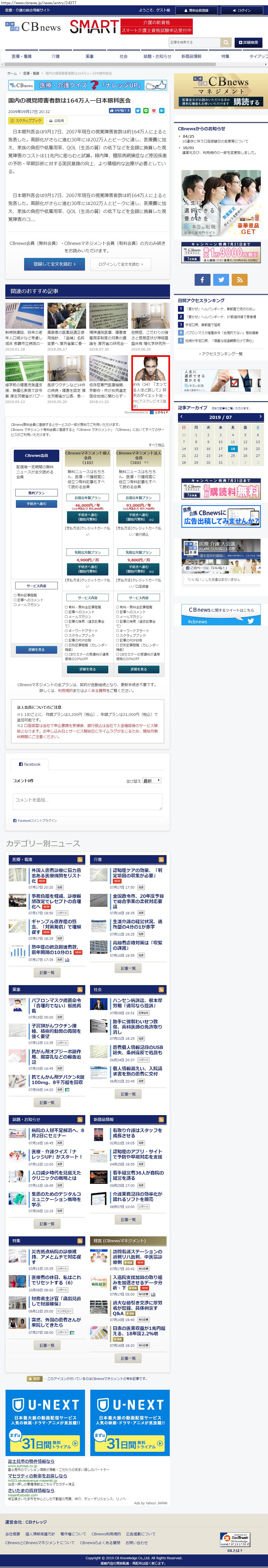The height and width of the screenshot is (1568, 268).
Task: Click RSS icon in 介護 category header
Action: [x=161, y=859]
